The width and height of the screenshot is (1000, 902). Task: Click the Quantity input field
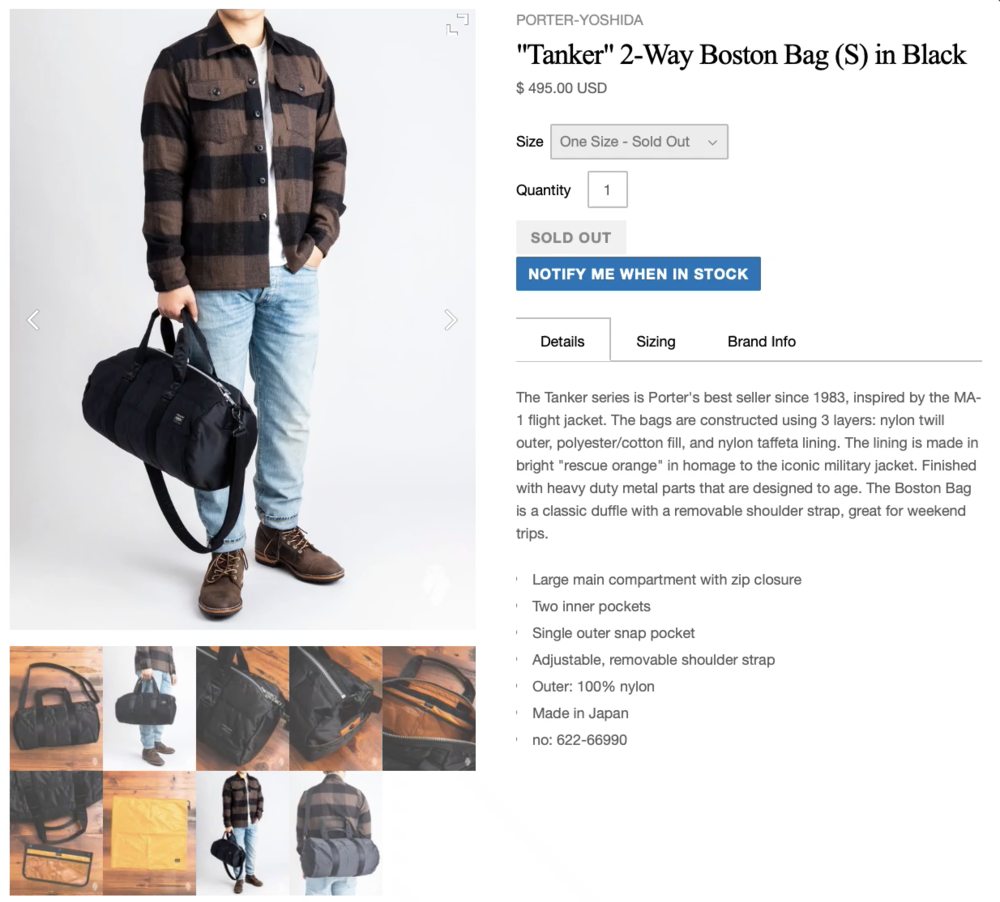[x=607, y=189]
